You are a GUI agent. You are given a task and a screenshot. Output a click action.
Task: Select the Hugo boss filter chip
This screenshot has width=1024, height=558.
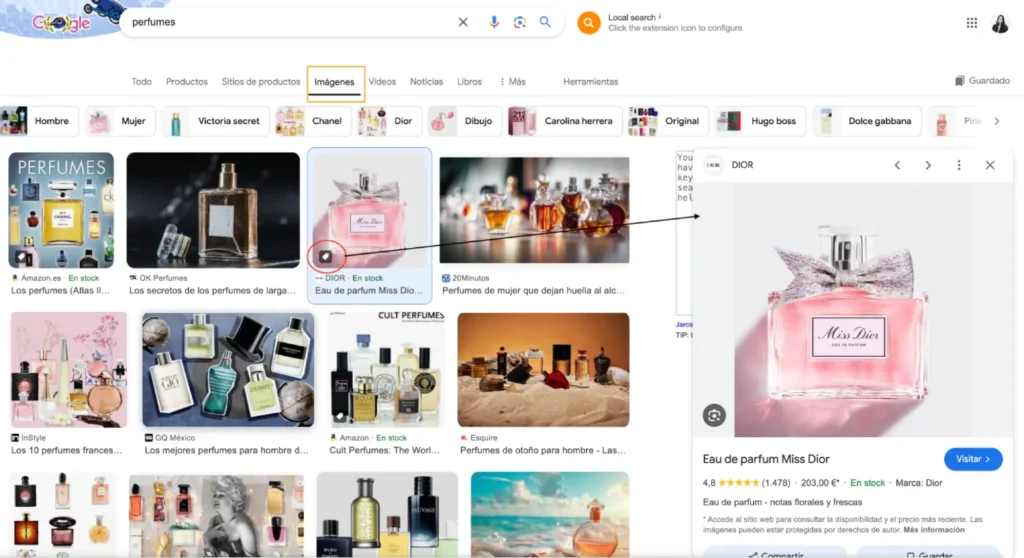760,121
